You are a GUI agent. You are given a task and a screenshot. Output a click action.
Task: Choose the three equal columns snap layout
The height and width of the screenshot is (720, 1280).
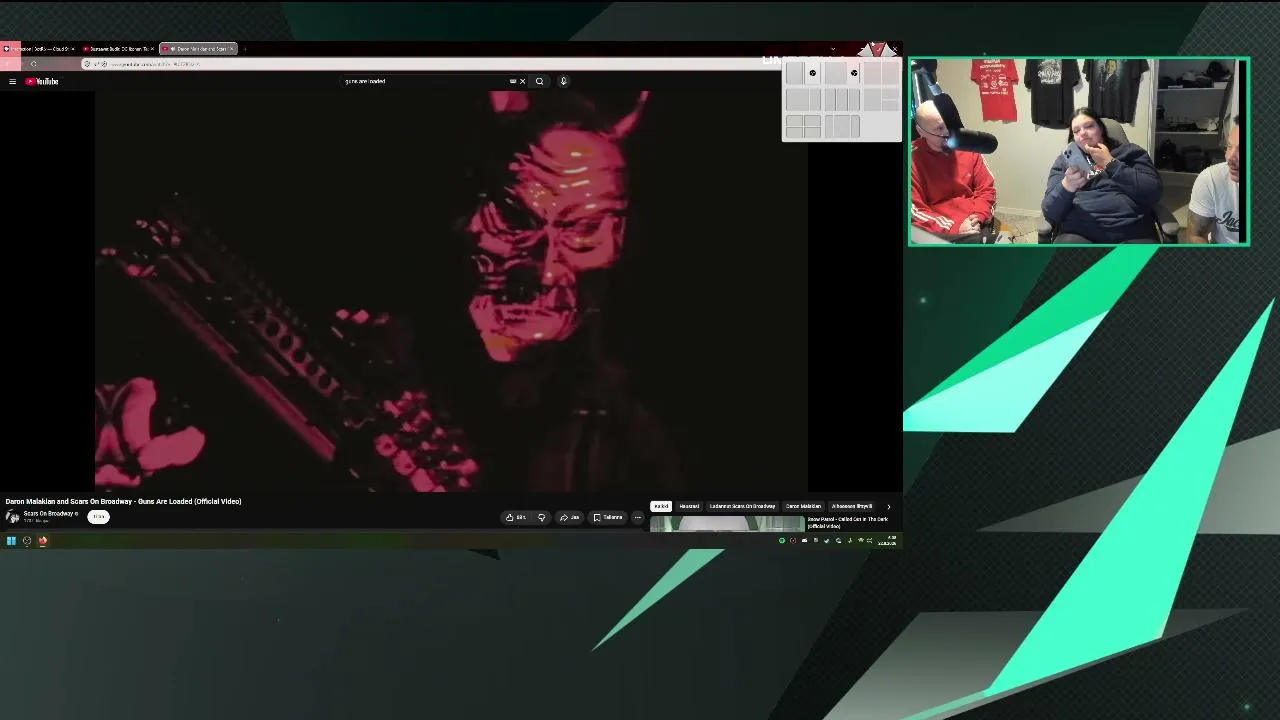tap(842, 99)
